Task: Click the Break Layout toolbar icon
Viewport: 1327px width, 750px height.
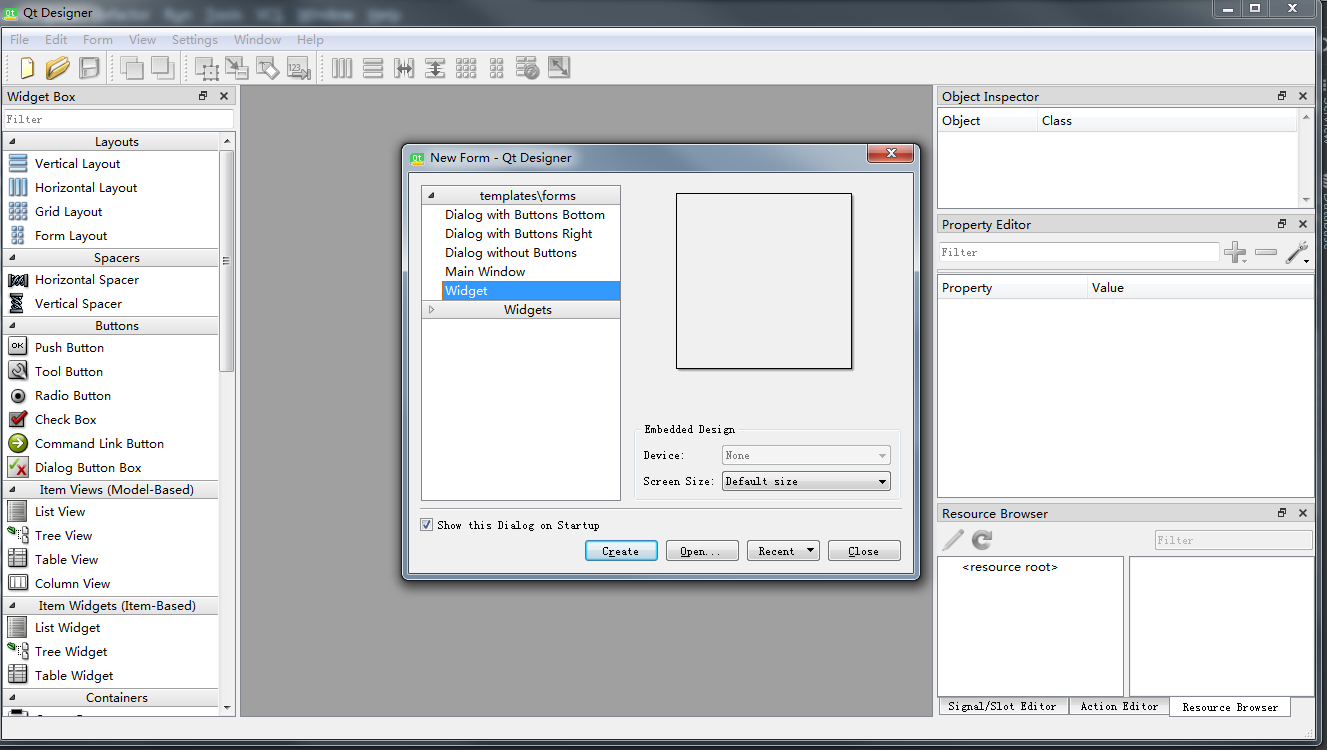Action: pyautogui.click(x=528, y=68)
